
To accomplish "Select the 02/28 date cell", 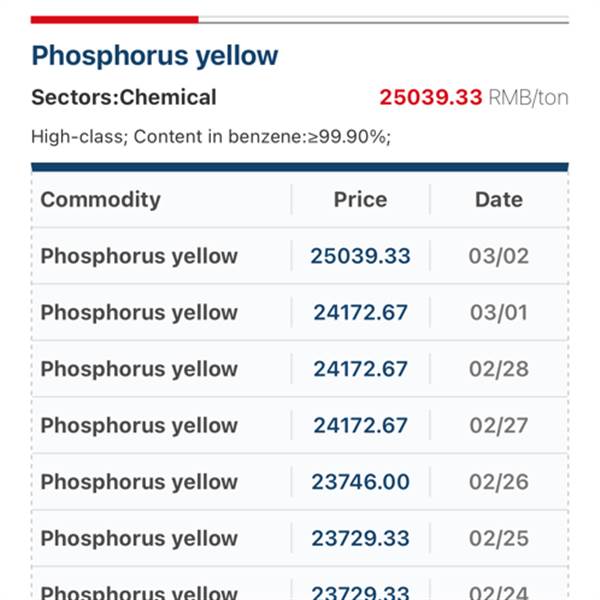I will coord(499,369).
